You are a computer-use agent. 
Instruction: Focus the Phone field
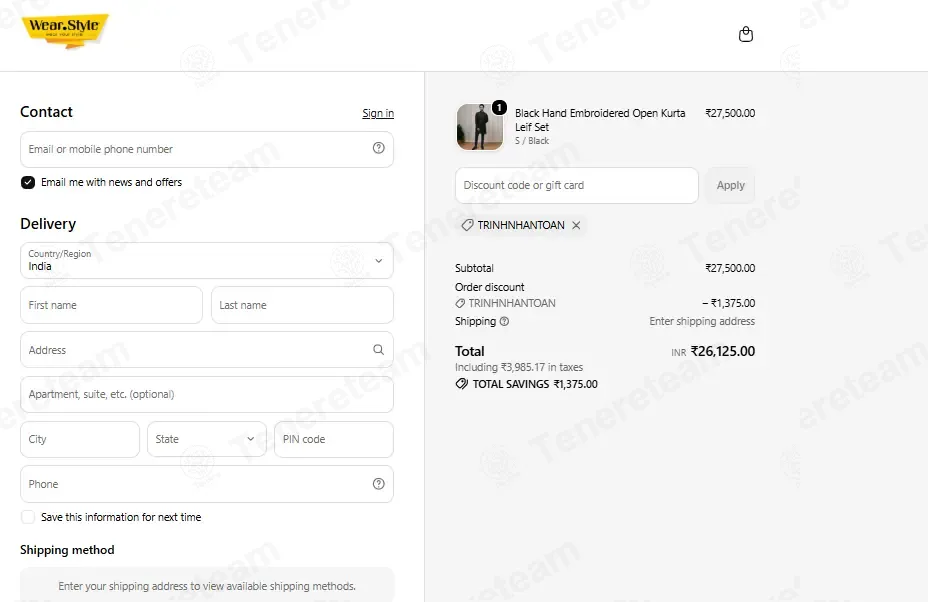coord(207,484)
